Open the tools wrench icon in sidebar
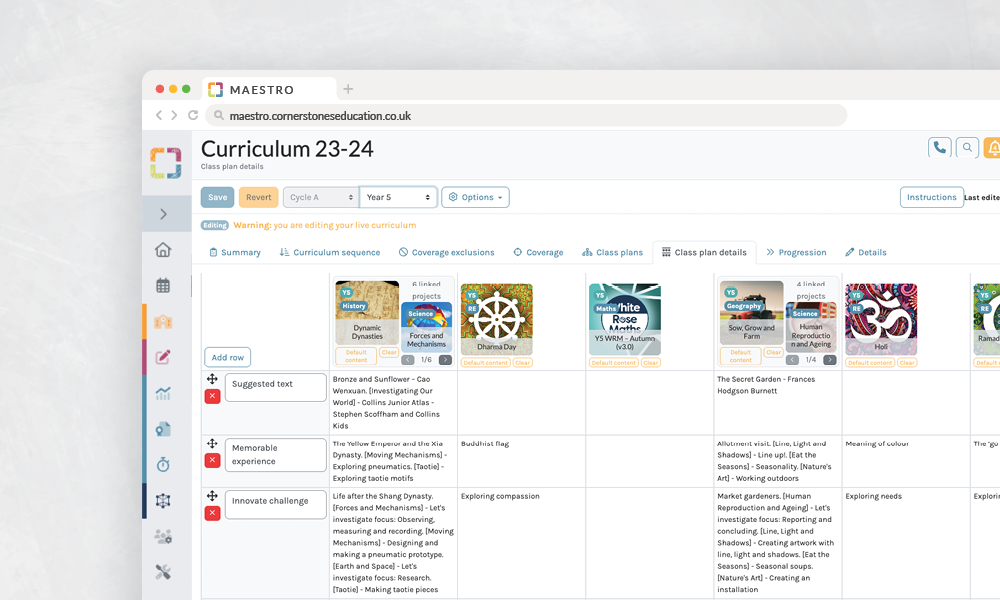The height and width of the screenshot is (600, 1000). coord(163,572)
